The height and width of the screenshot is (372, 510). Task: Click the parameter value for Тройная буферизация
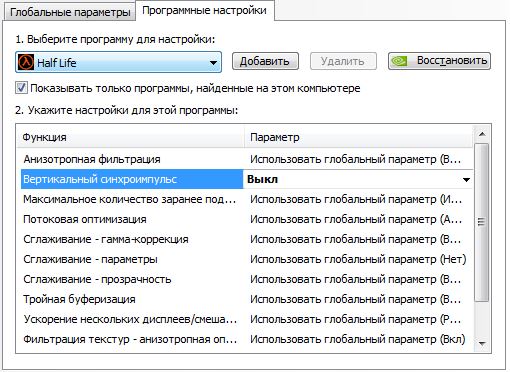(356, 299)
